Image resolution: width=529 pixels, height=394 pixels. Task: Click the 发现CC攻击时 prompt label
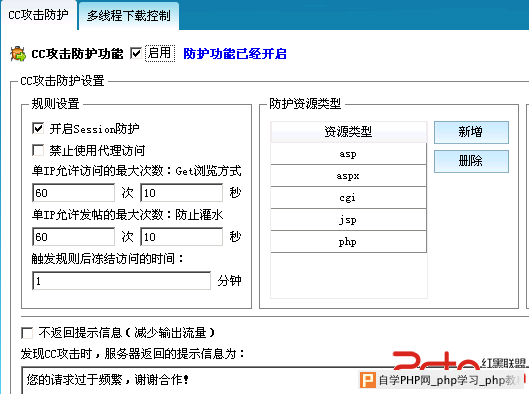(x=133, y=354)
